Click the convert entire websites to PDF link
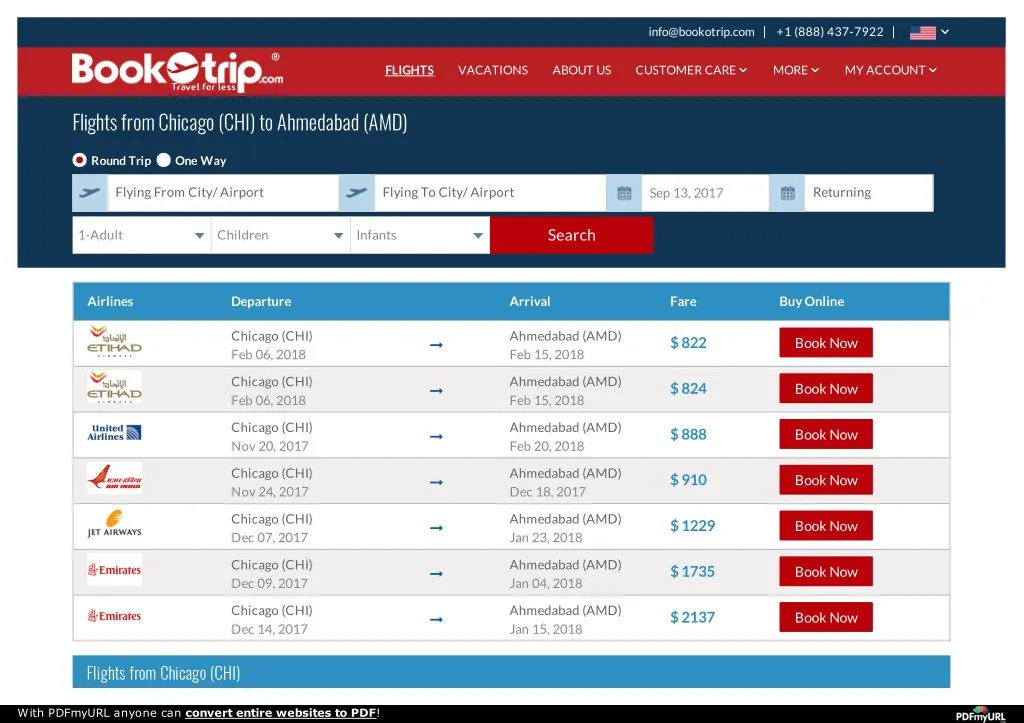This screenshot has height=723, width=1024. pos(281,713)
